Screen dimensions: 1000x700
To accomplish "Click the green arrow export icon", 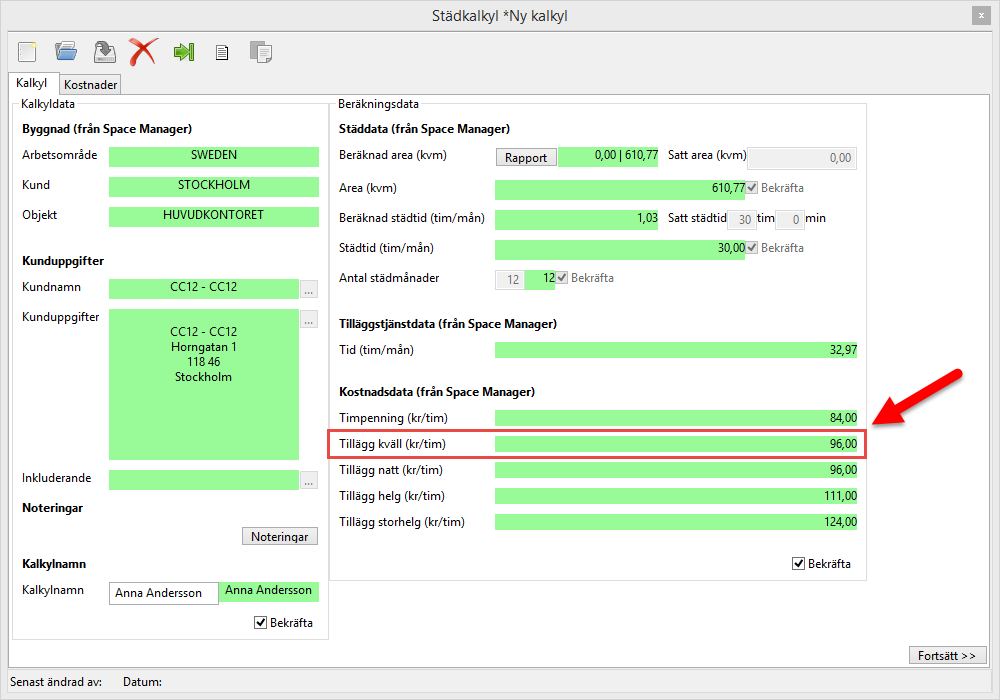I will [x=183, y=51].
